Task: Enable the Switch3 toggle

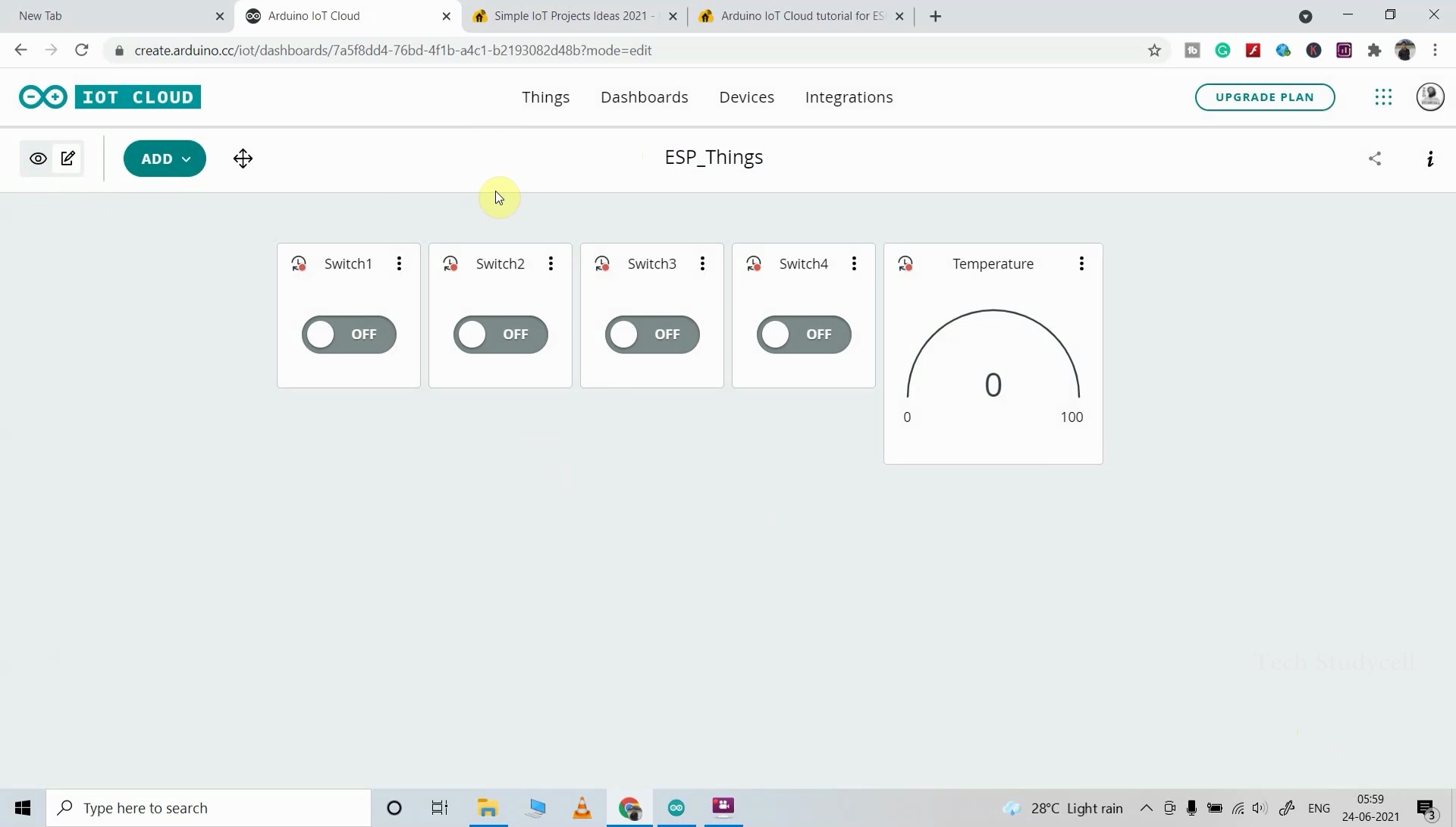Action: pos(651,335)
